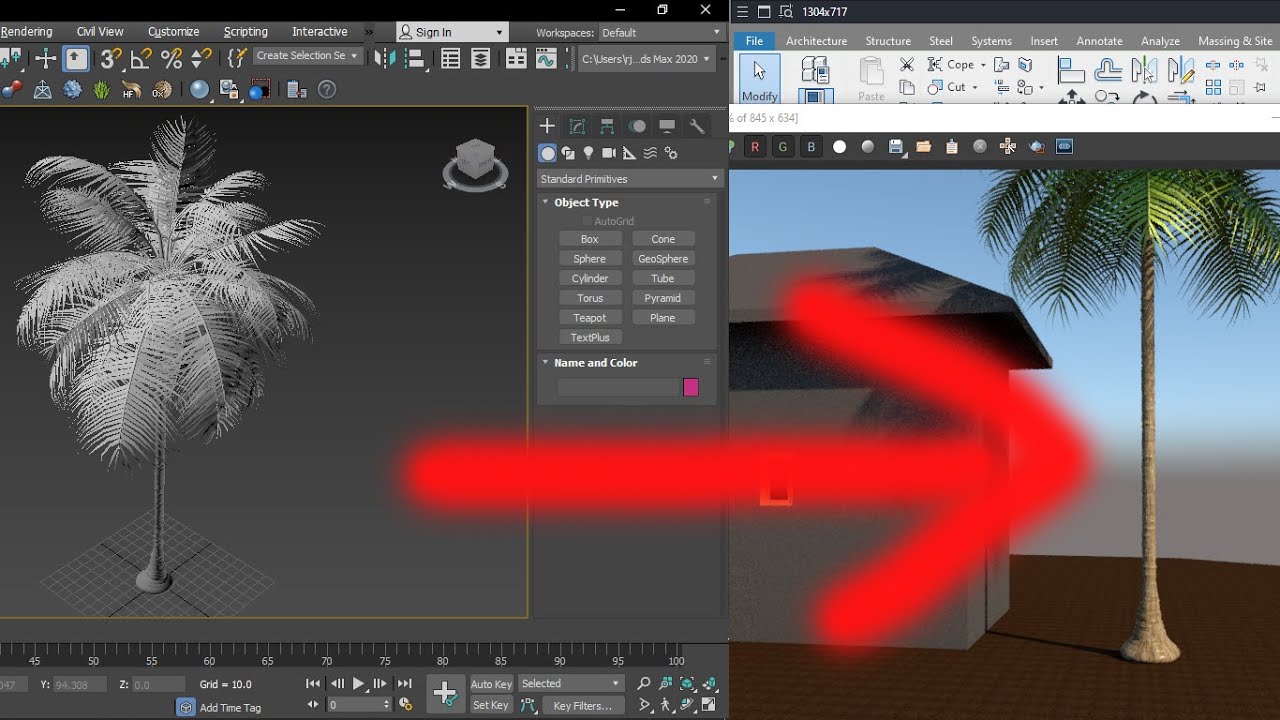Open Render Setup teapot icon in Revit render toolbar
Viewport: 1280px width, 720px height.
pyautogui.click(x=1036, y=147)
